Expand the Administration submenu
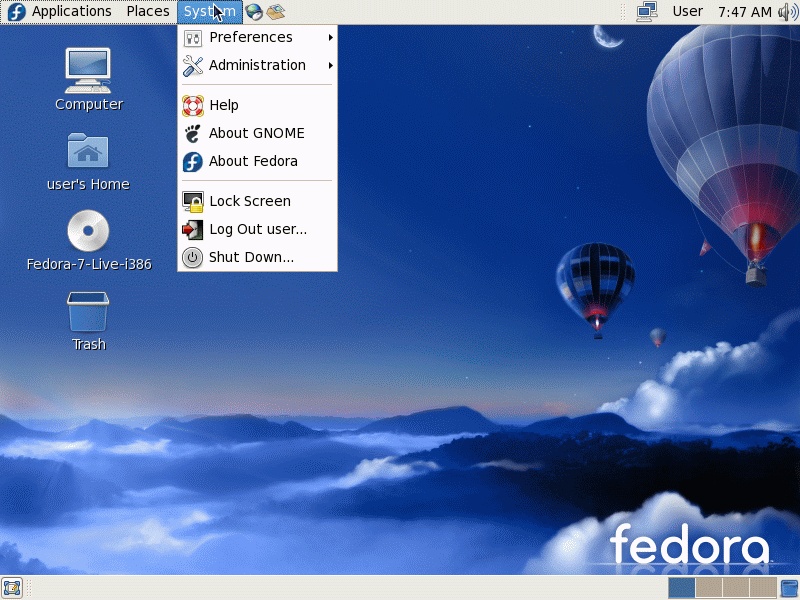Image resolution: width=800 pixels, height=600 pixels. [x=258, y=65]
